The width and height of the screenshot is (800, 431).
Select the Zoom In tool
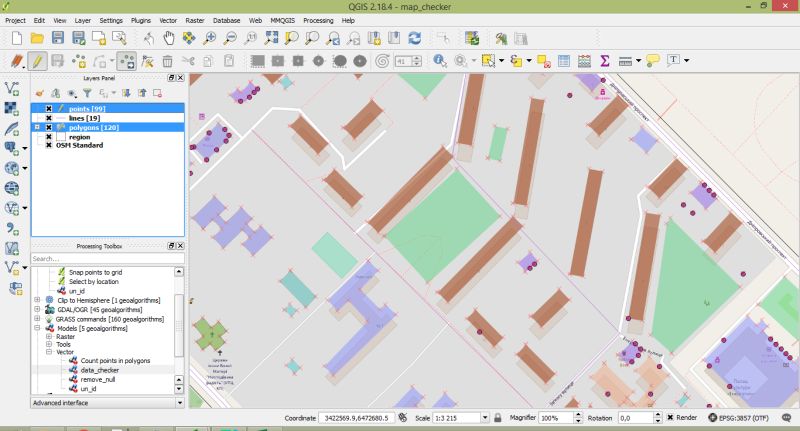210,38
